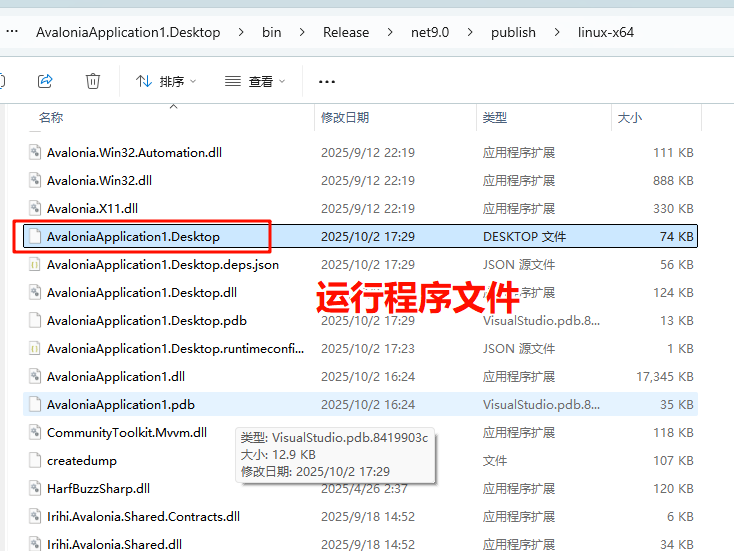
Task: Select the createdump file
Action: pos(360,461)
